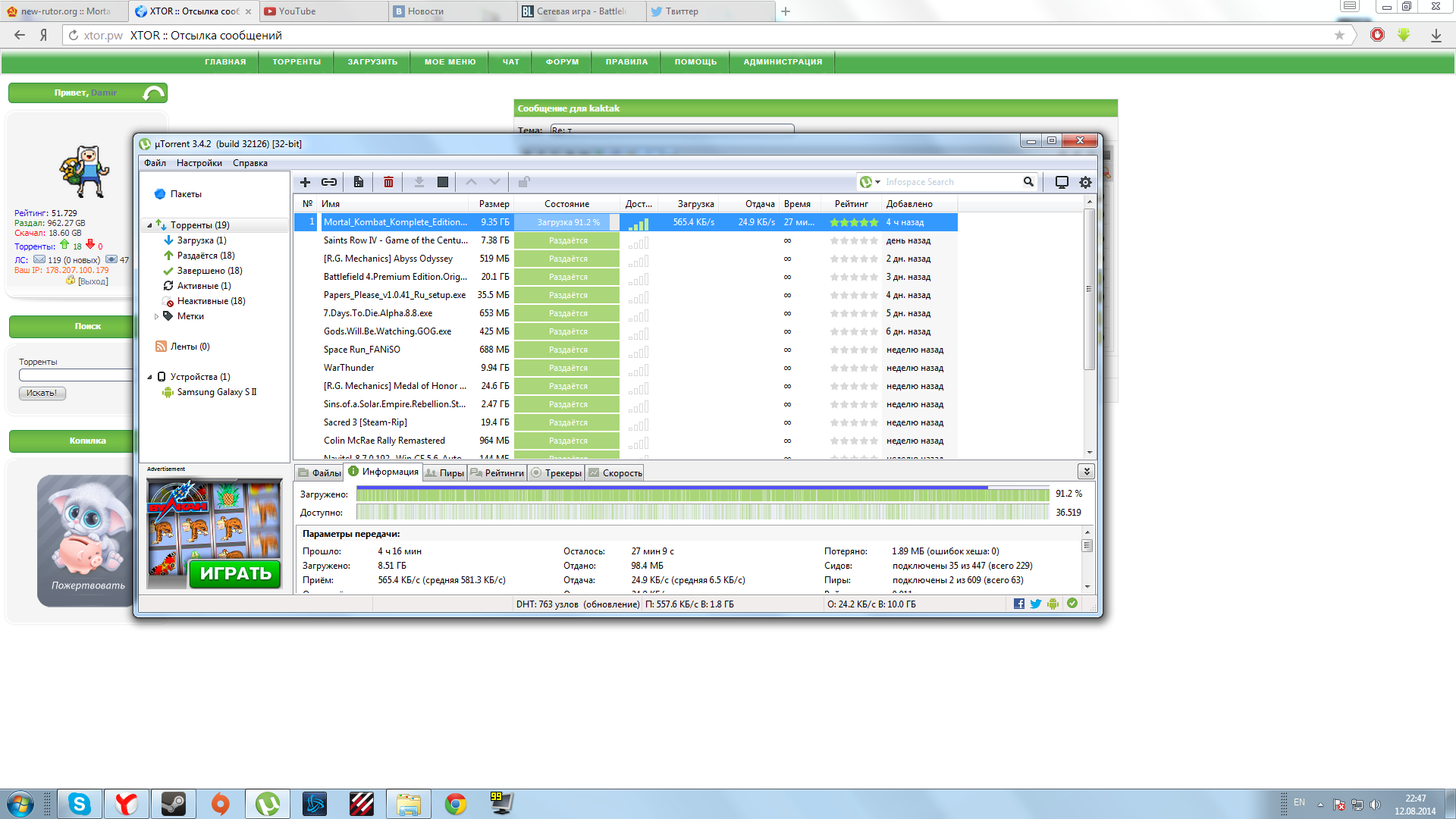Select Раздаётся (18) in the sidebar
The height and width of the screenshot is (819, 1456).
click(206, 256)
